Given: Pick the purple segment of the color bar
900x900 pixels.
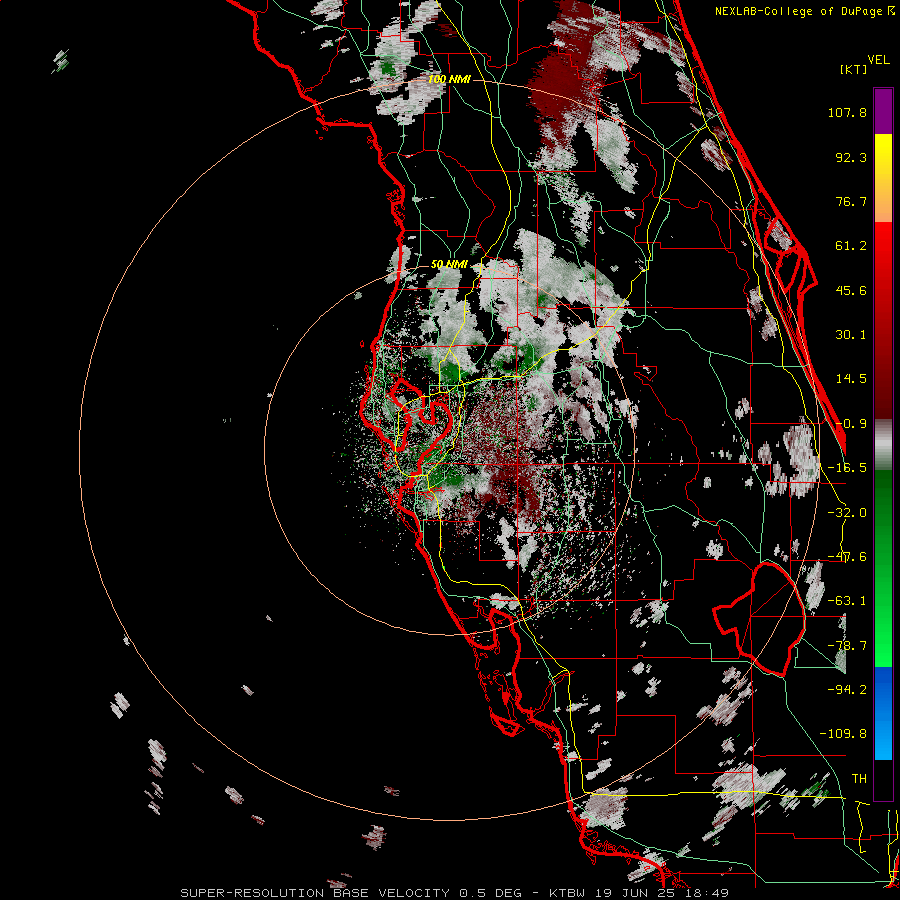Looking at the screenshot, I should [x=883, y=111].
